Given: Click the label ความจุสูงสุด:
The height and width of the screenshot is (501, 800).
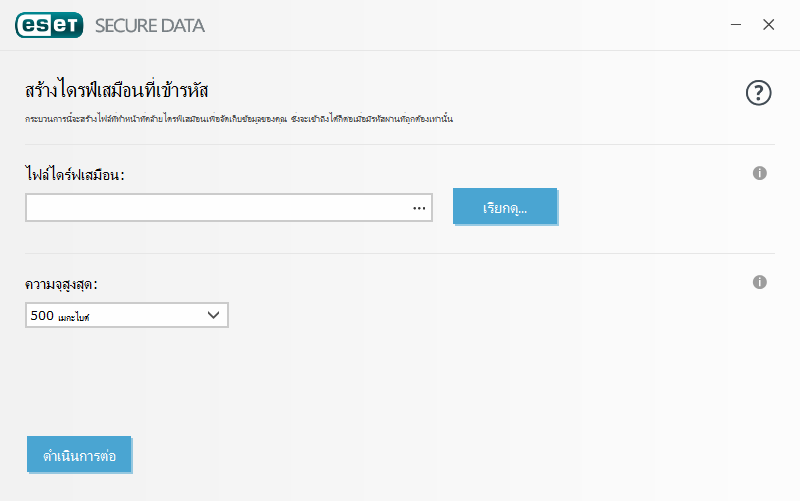Looking at the screenshot, I should [61, 284].
